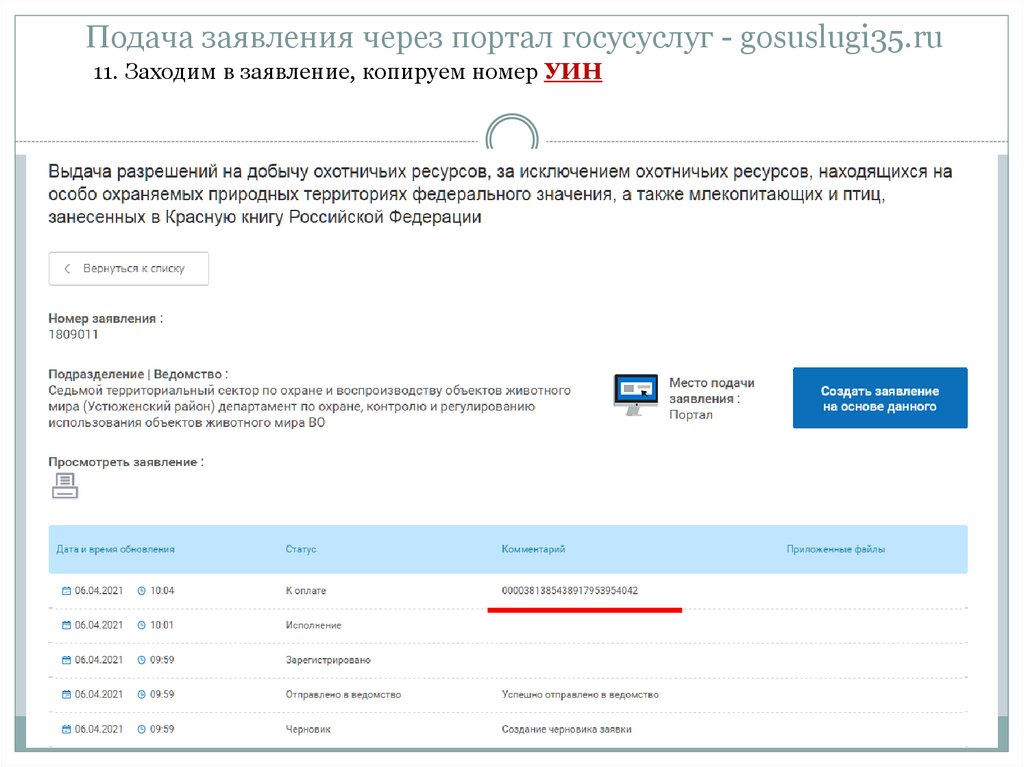This screenshot has width=1024, height=767.
Task: Click the 'Приложенные файлы' column header
Action: (835, 549)
